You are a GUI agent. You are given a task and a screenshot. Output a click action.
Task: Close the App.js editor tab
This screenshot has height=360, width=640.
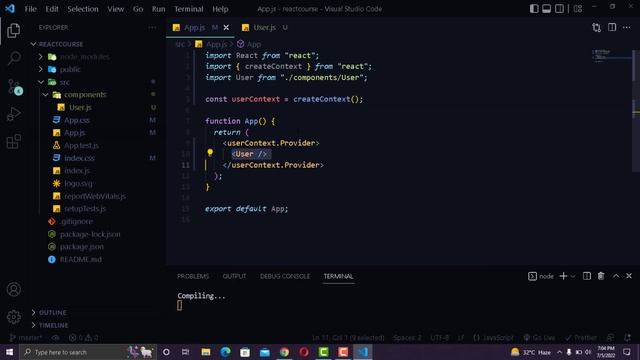226,27
